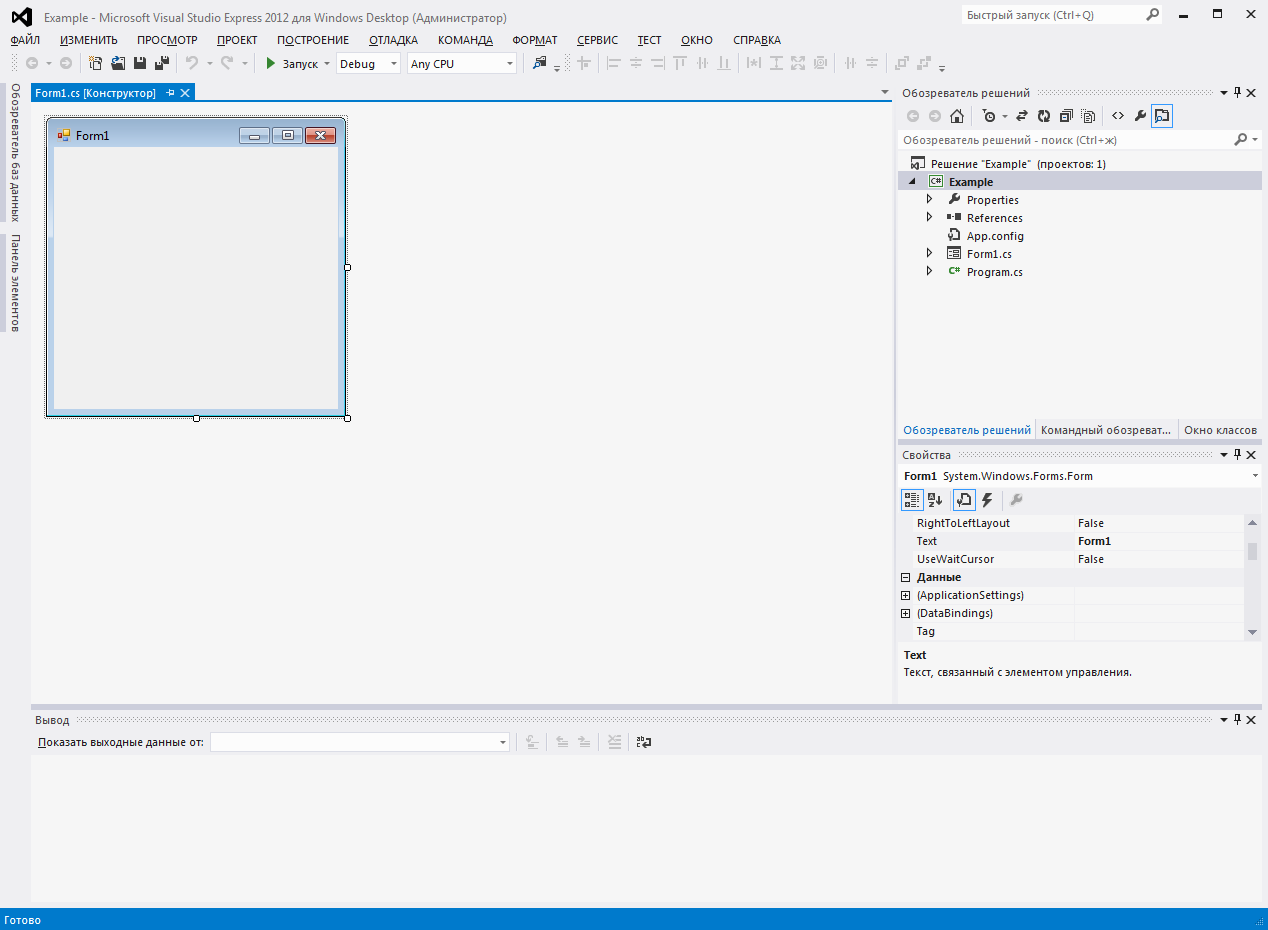
Task: Open the ПОСТРОЕНИЕ menu
Action: tap(313, 40)
